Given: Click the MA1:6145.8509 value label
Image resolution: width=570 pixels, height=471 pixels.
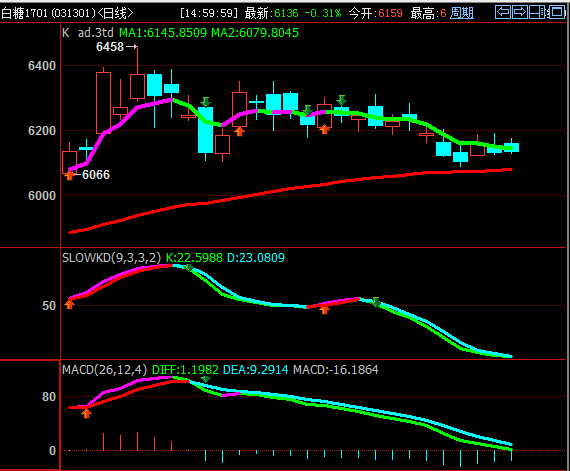Looking at the screenshot, I should [163, 33].
